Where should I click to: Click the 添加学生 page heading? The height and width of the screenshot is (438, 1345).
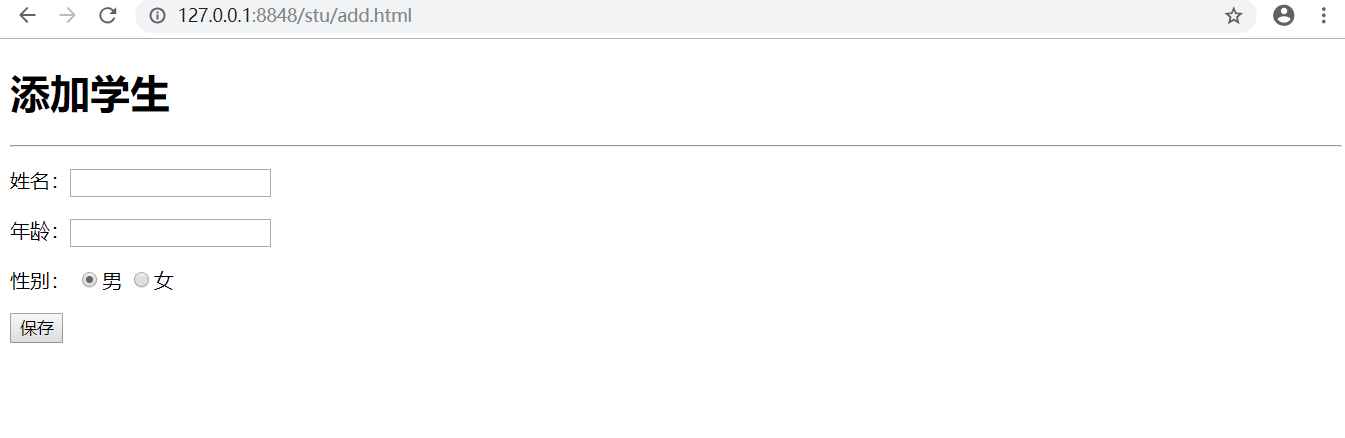coord(90,96)
